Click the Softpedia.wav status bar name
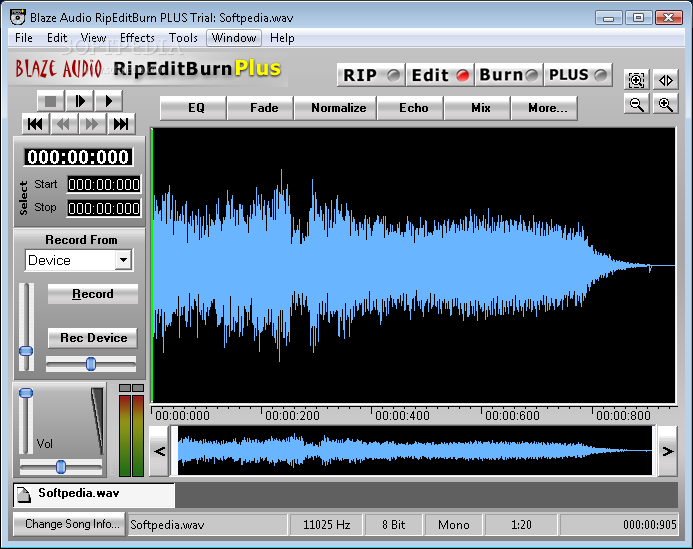Screen dimensions: 693x549 coord(207,525)
